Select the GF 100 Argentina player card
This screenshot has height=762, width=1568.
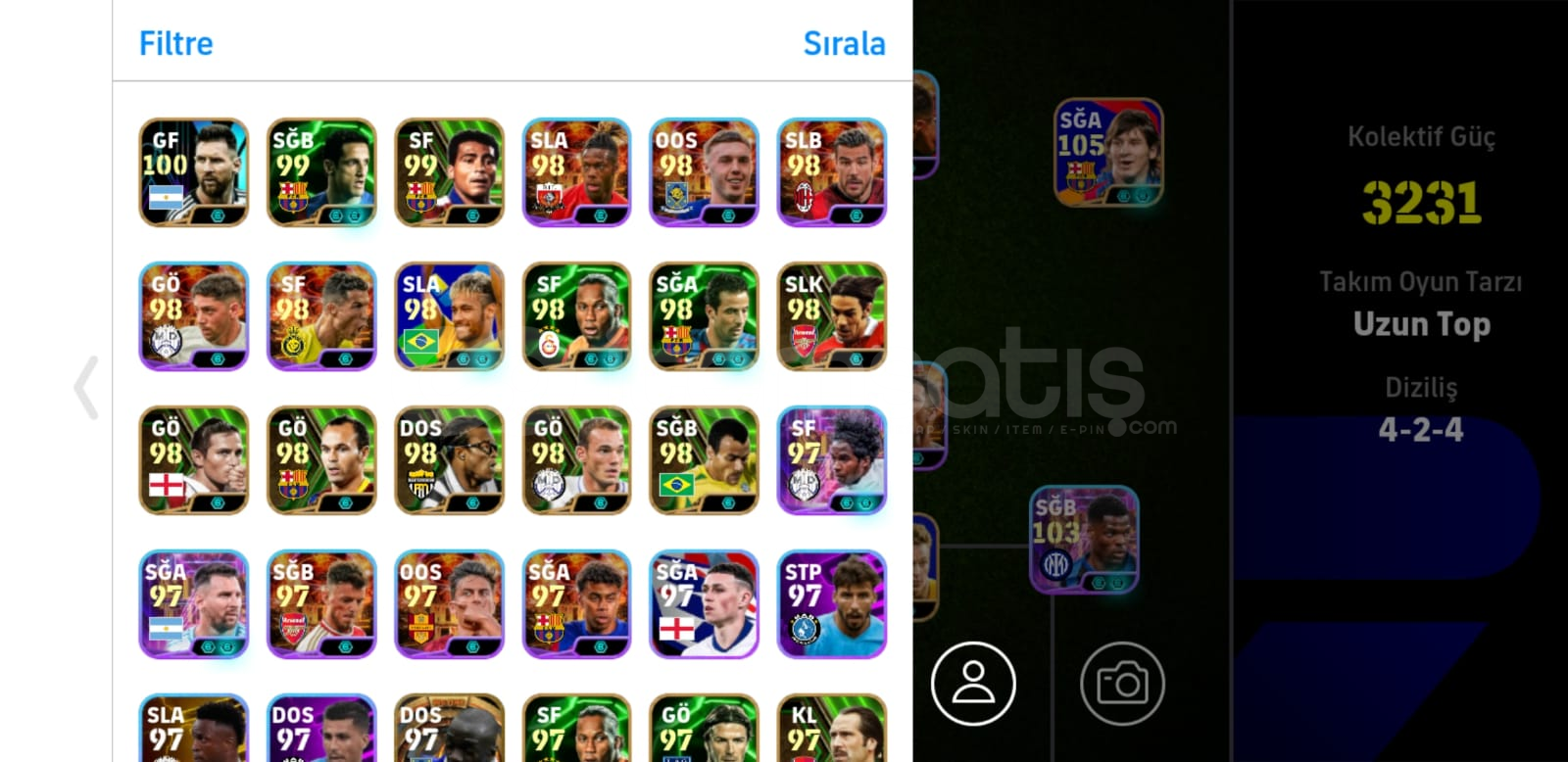[x=194, y=172]
